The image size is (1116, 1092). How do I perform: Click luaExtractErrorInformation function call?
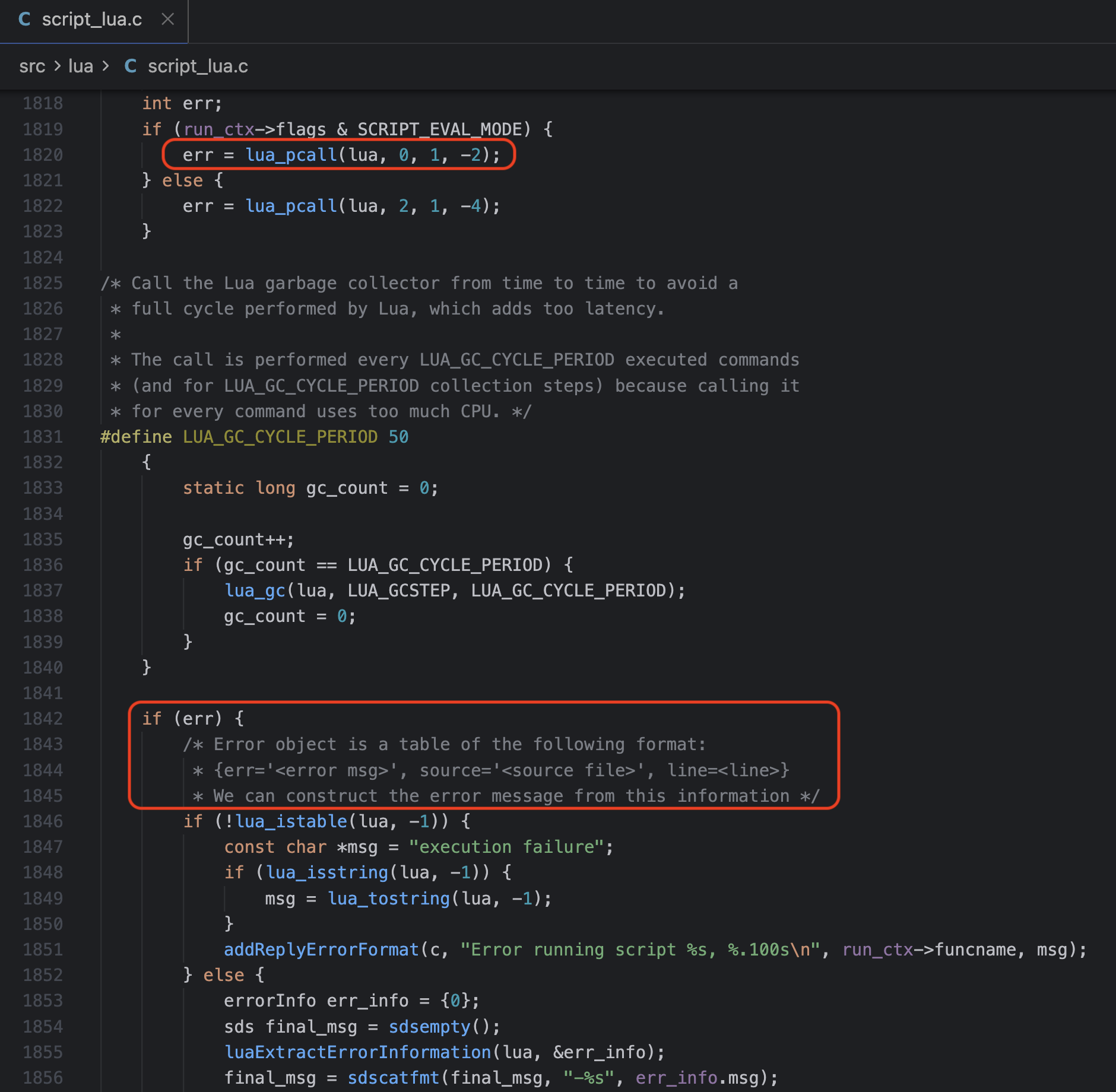357,1052
